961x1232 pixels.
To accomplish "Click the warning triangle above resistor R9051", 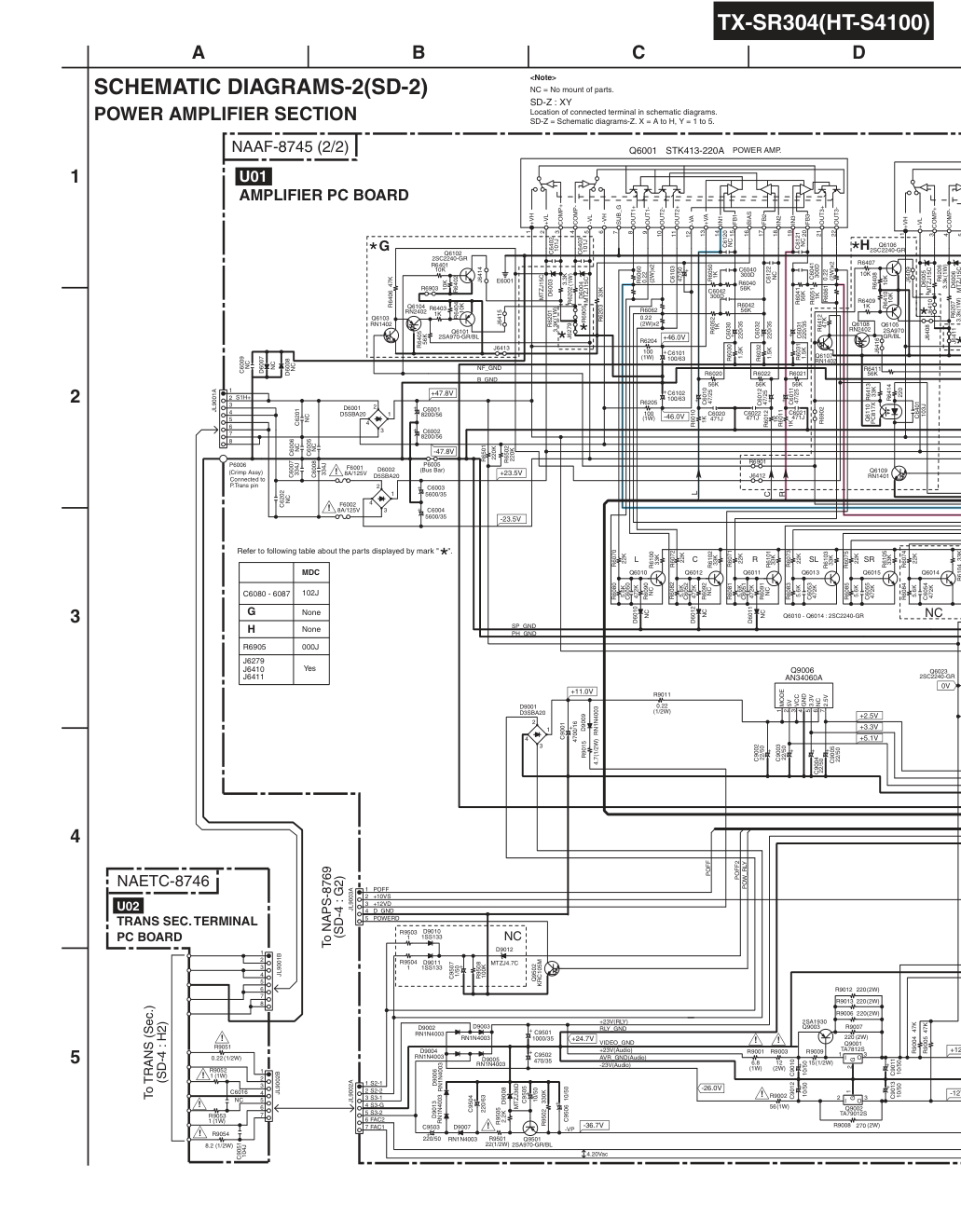I will (x=222, y=1038).
